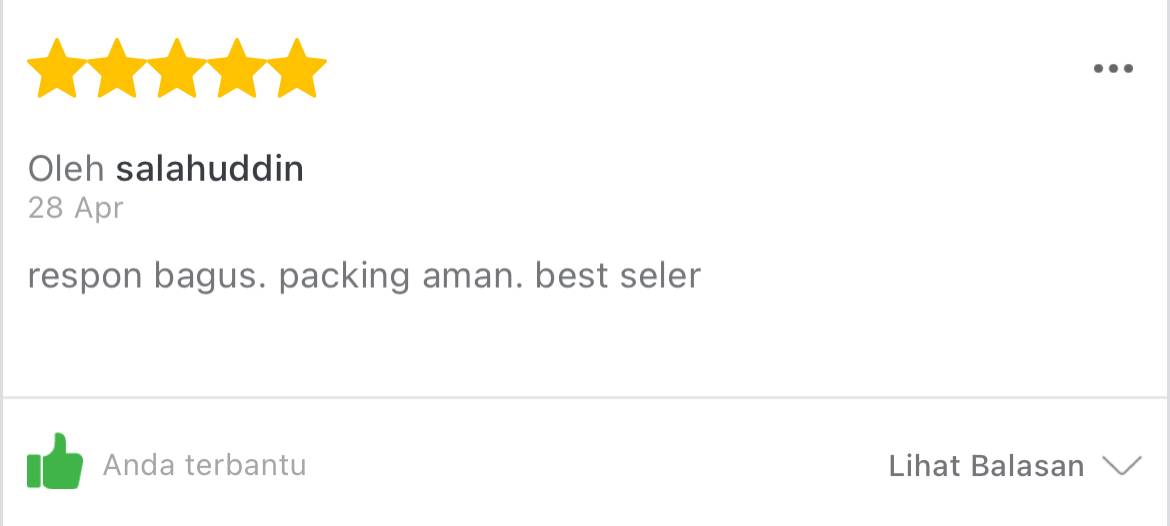This screenshot has width=1170, height=526.
Task: Click the "Anda terbantu" label
Action: pos(205,465)
